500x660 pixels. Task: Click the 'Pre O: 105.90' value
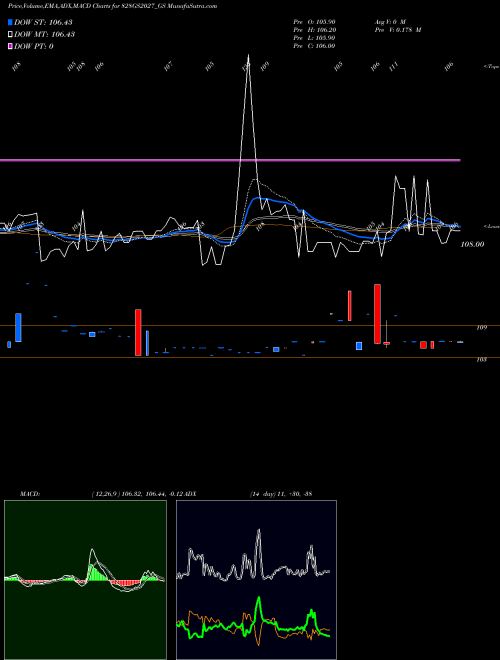click(314, 21)
